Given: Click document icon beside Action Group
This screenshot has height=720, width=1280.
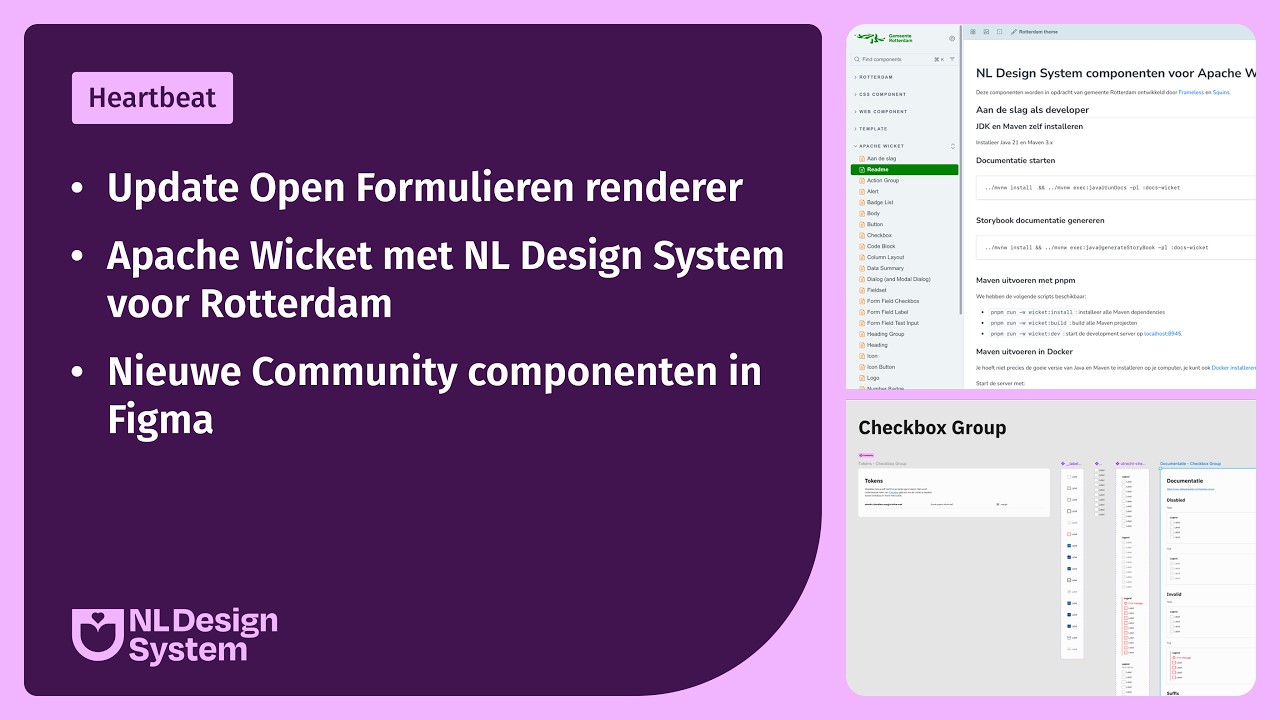Looking at the screenshot, I should tap(862, 180).
